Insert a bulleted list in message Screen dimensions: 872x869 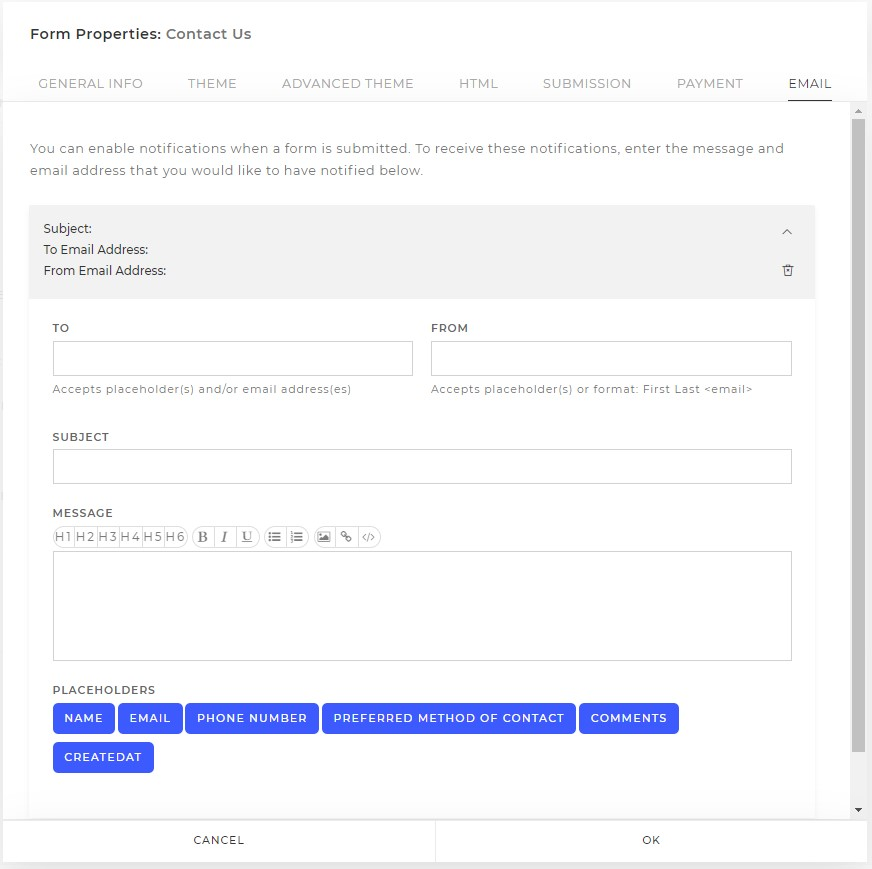tap(275, 537)
